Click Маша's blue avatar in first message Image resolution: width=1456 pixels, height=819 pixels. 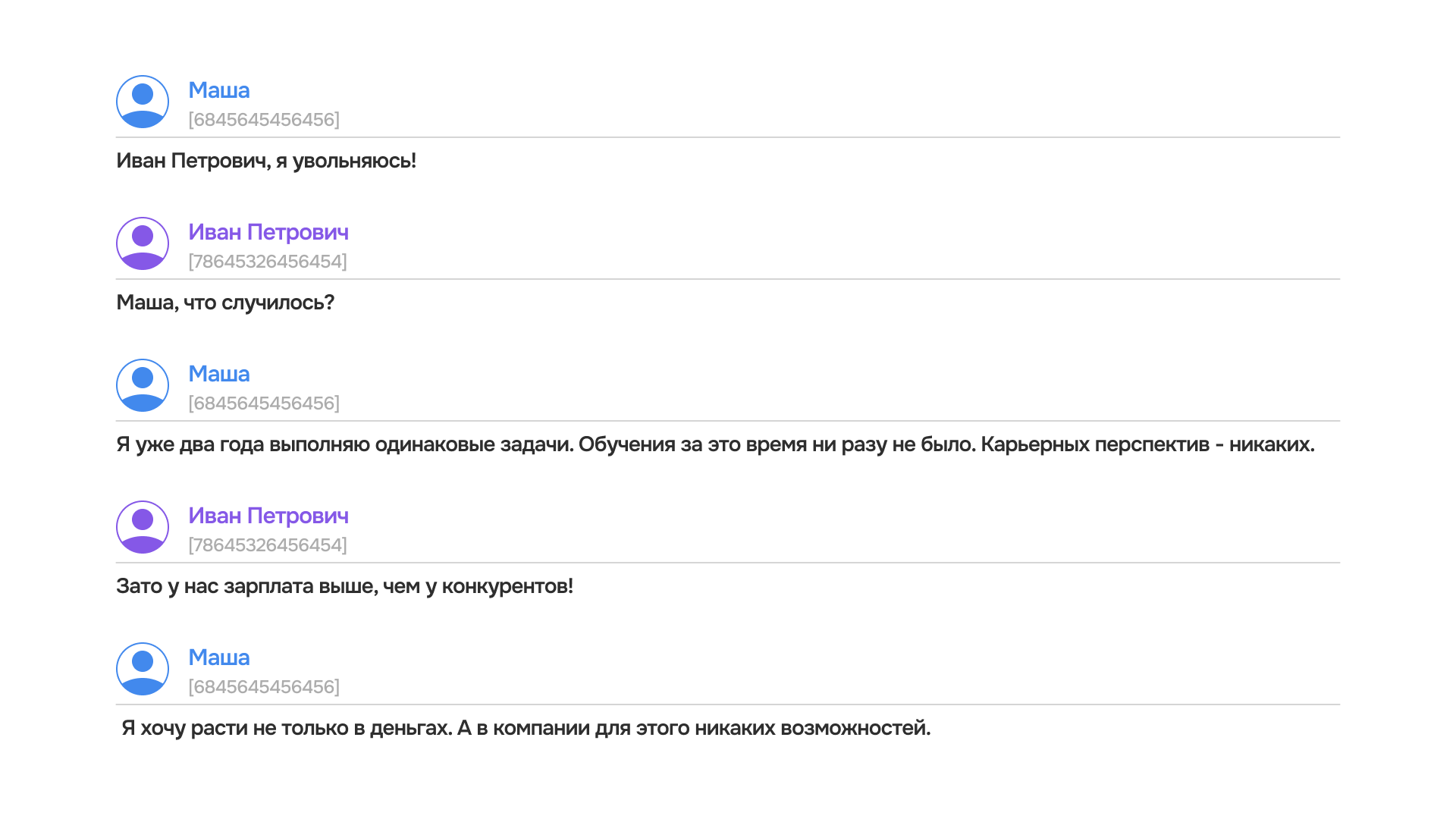pyautogui.click(x=143, y=102)
